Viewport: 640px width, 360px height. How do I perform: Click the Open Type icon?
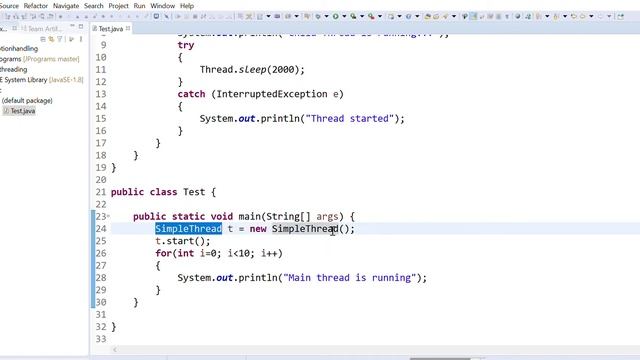[x=427, y=16]
